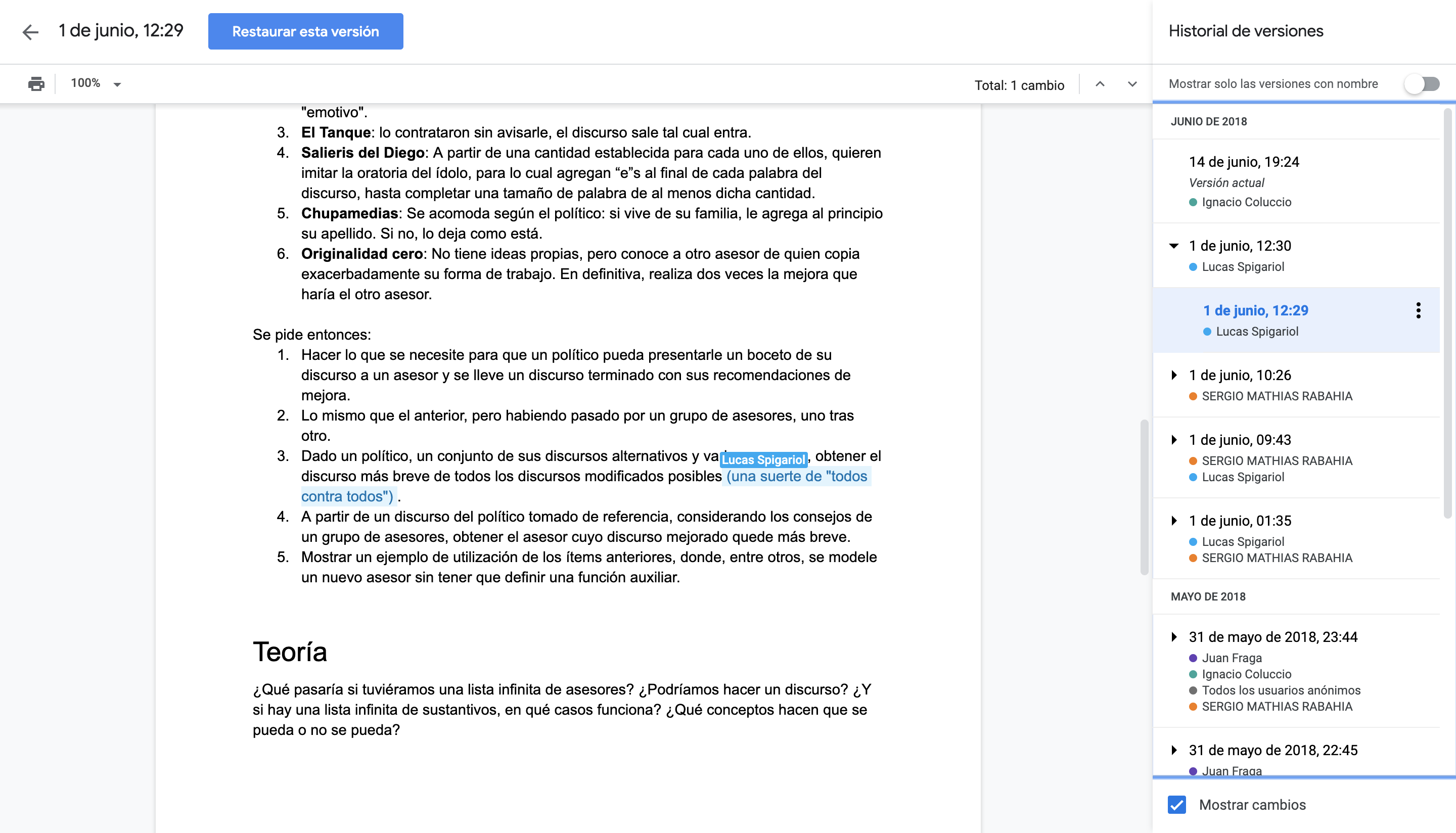Go to previous change arrow
This screenshot has width=1456, height=833.
(x=1100, y=84)
